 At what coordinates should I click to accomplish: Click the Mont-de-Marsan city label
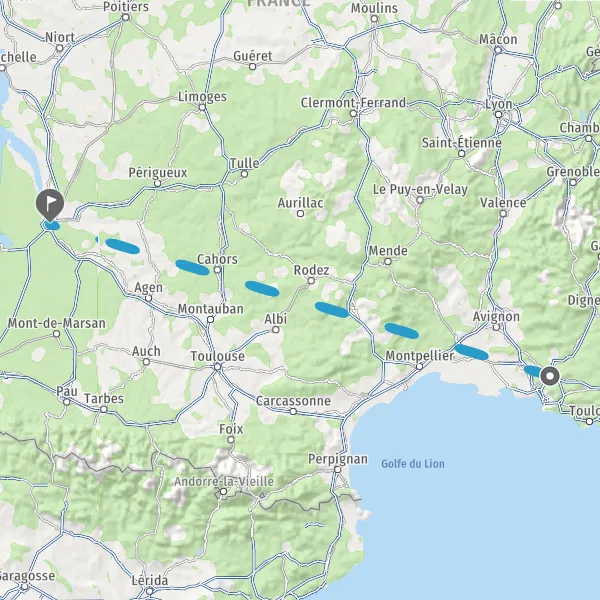[57, 323]
